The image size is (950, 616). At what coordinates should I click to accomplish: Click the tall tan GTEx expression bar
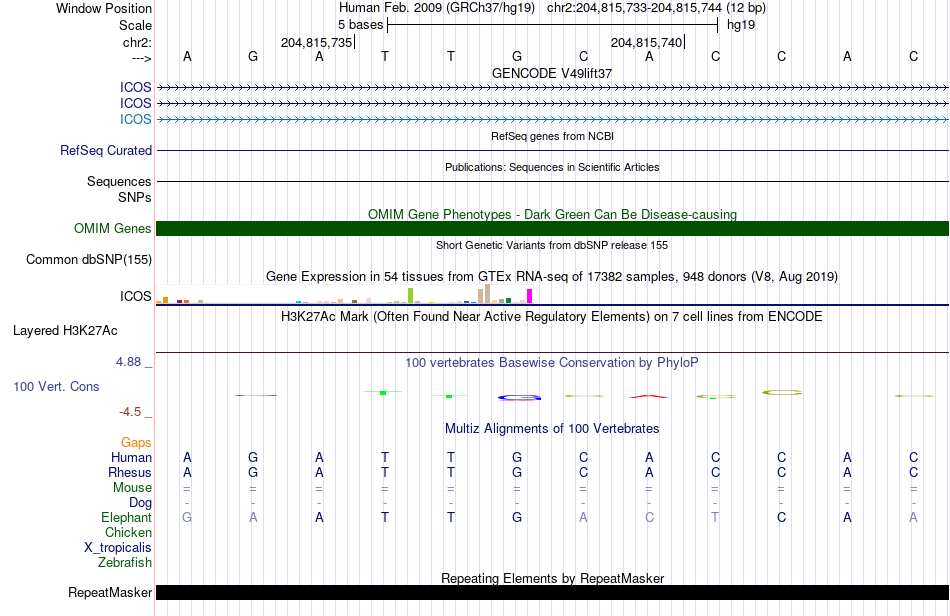(487, 294)
